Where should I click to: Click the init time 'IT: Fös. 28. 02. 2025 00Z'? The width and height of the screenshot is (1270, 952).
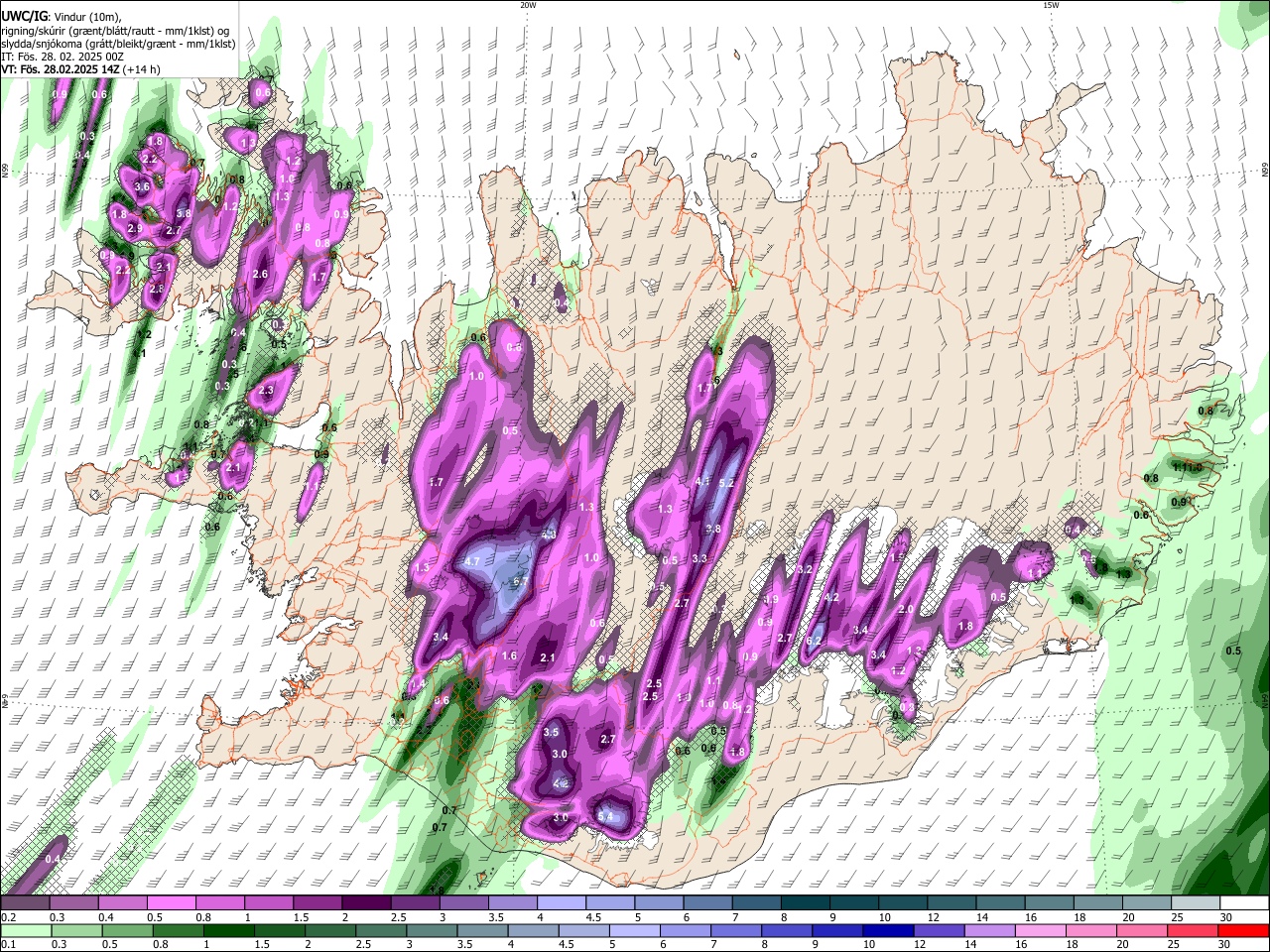pos(63,57)
